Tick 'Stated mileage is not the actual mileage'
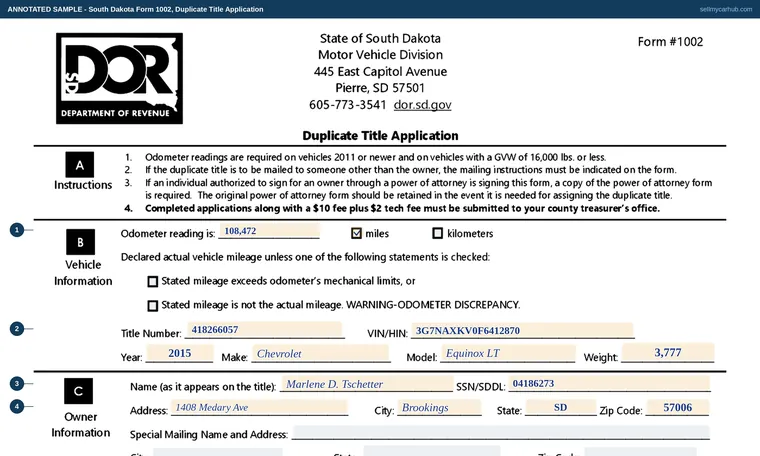The image size is (760, 456). [153, 305]
